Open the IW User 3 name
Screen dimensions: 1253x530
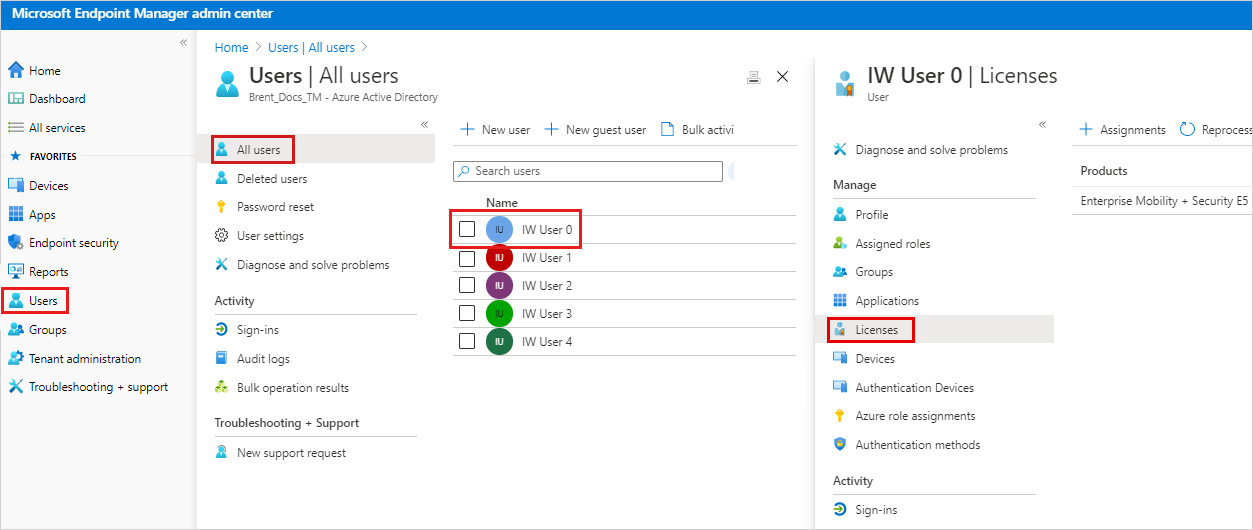tap(547, 314)
